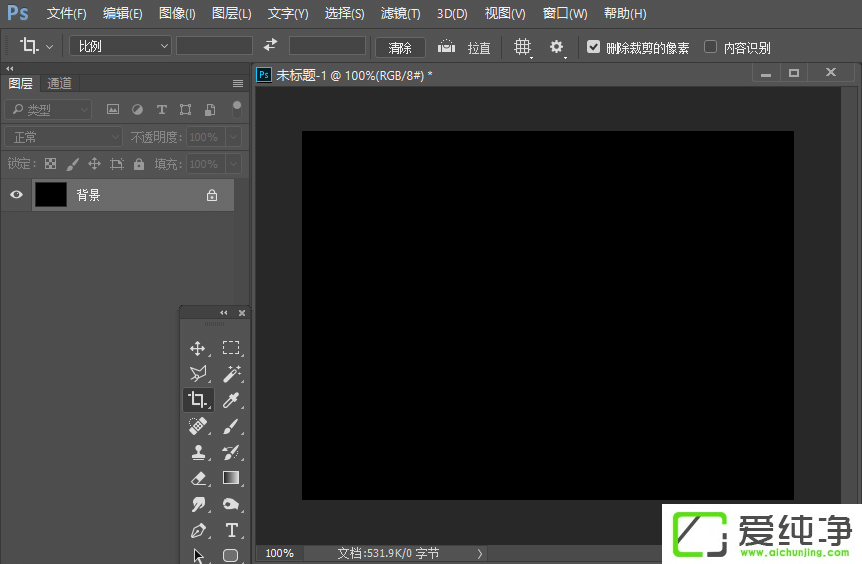This screenshot has height=564, width=862.
Task: Select the Eraser tool
Action: pyautogui.click(x=198, y=478)
